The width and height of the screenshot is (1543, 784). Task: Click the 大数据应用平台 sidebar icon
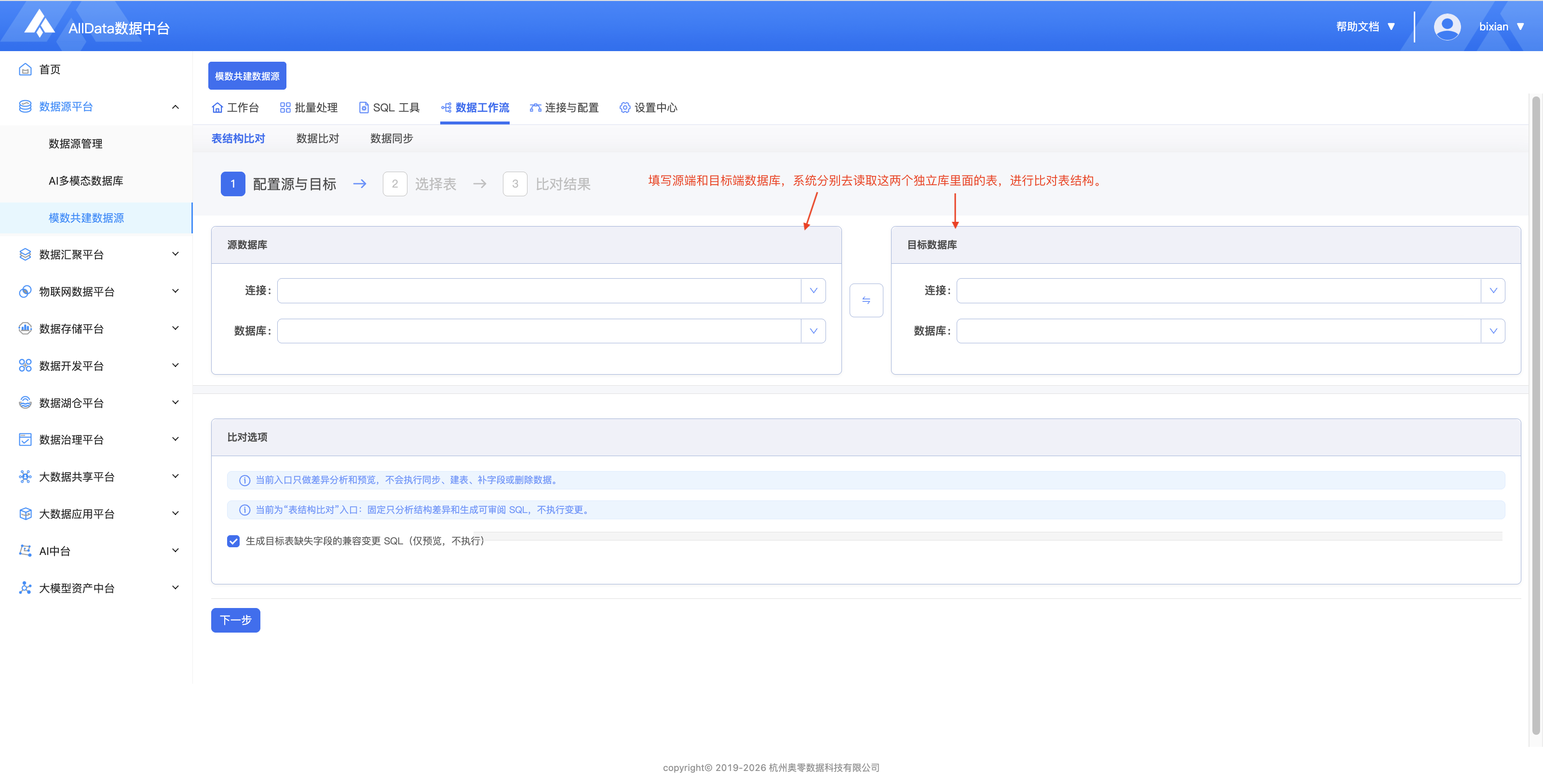[x=25, y=514]
